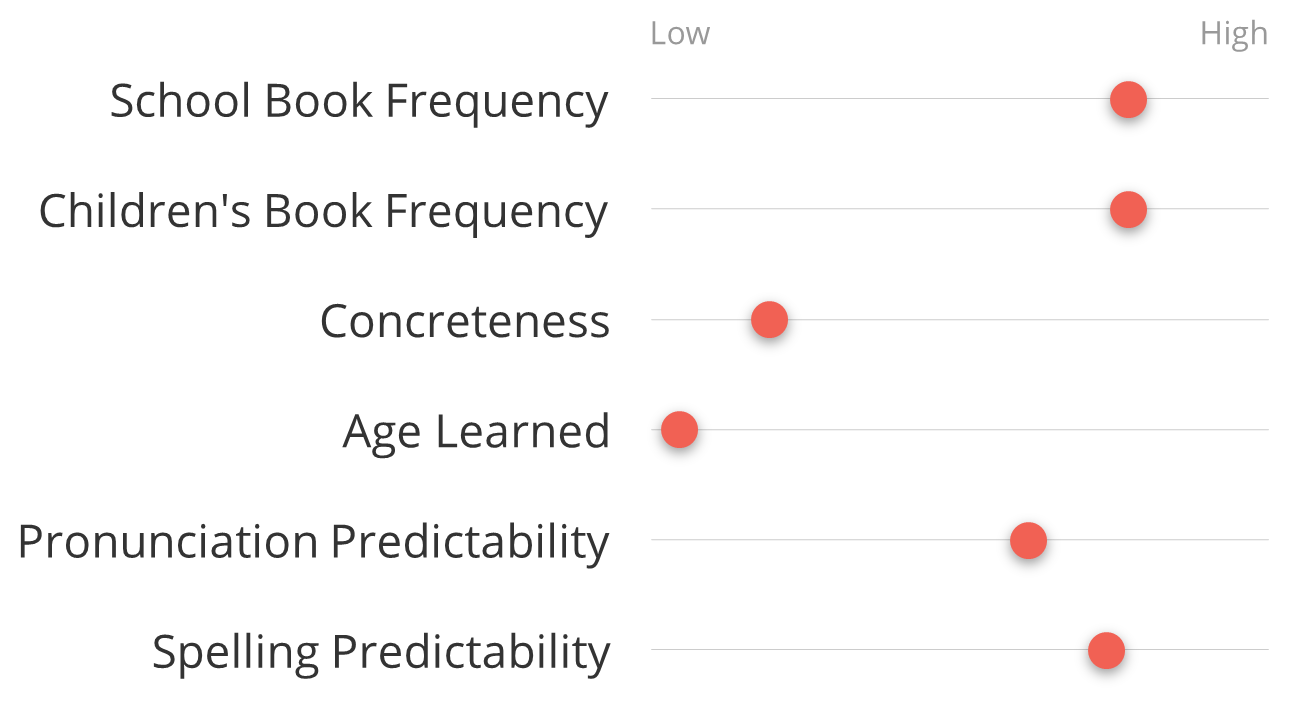Click the School Book Frequency track line
Screen dimensions: 1303x712
[x=960, y=99]
